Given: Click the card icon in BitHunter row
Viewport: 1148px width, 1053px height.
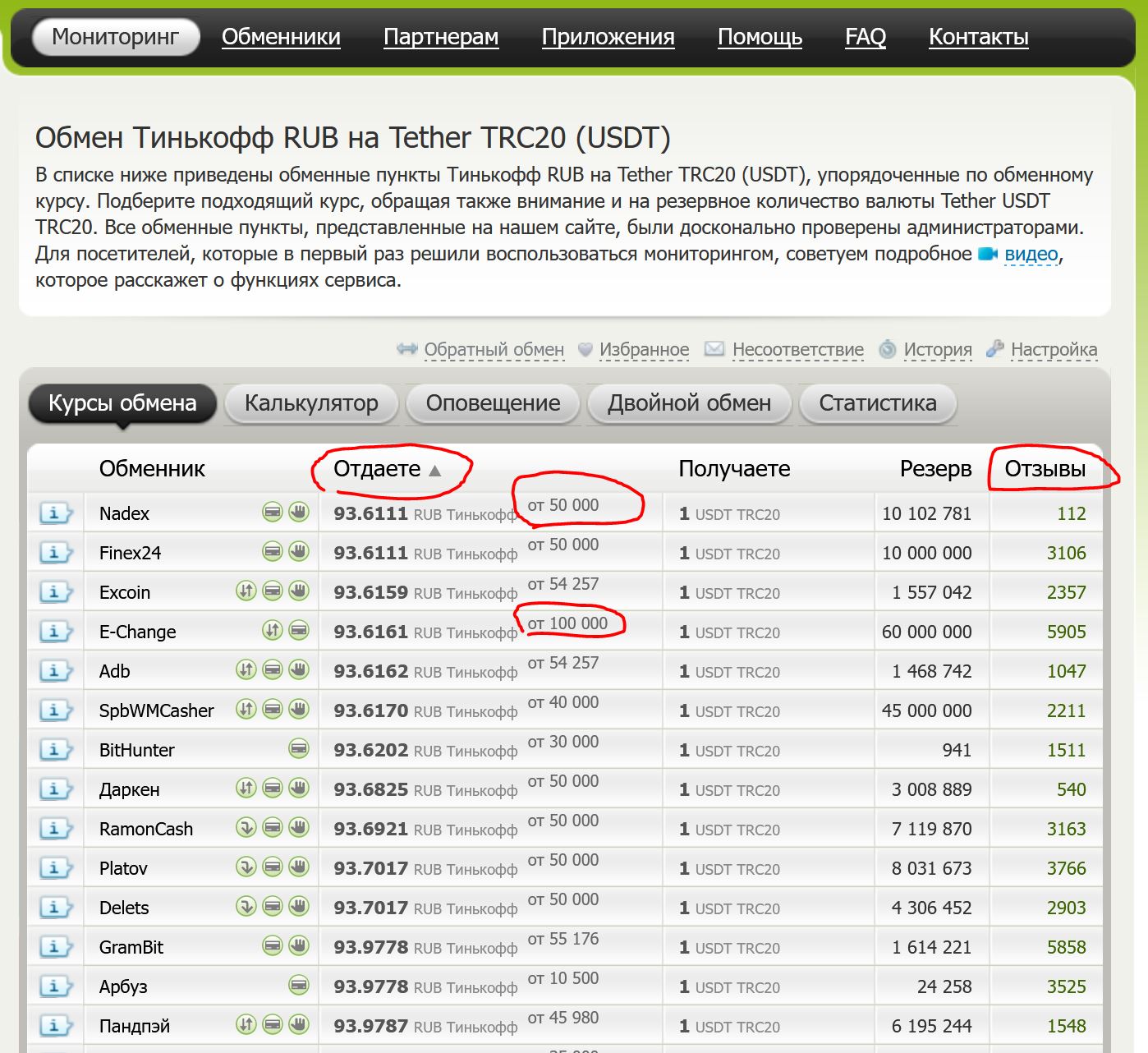Looking at the screenshot, I should click(x=299, y=749).
